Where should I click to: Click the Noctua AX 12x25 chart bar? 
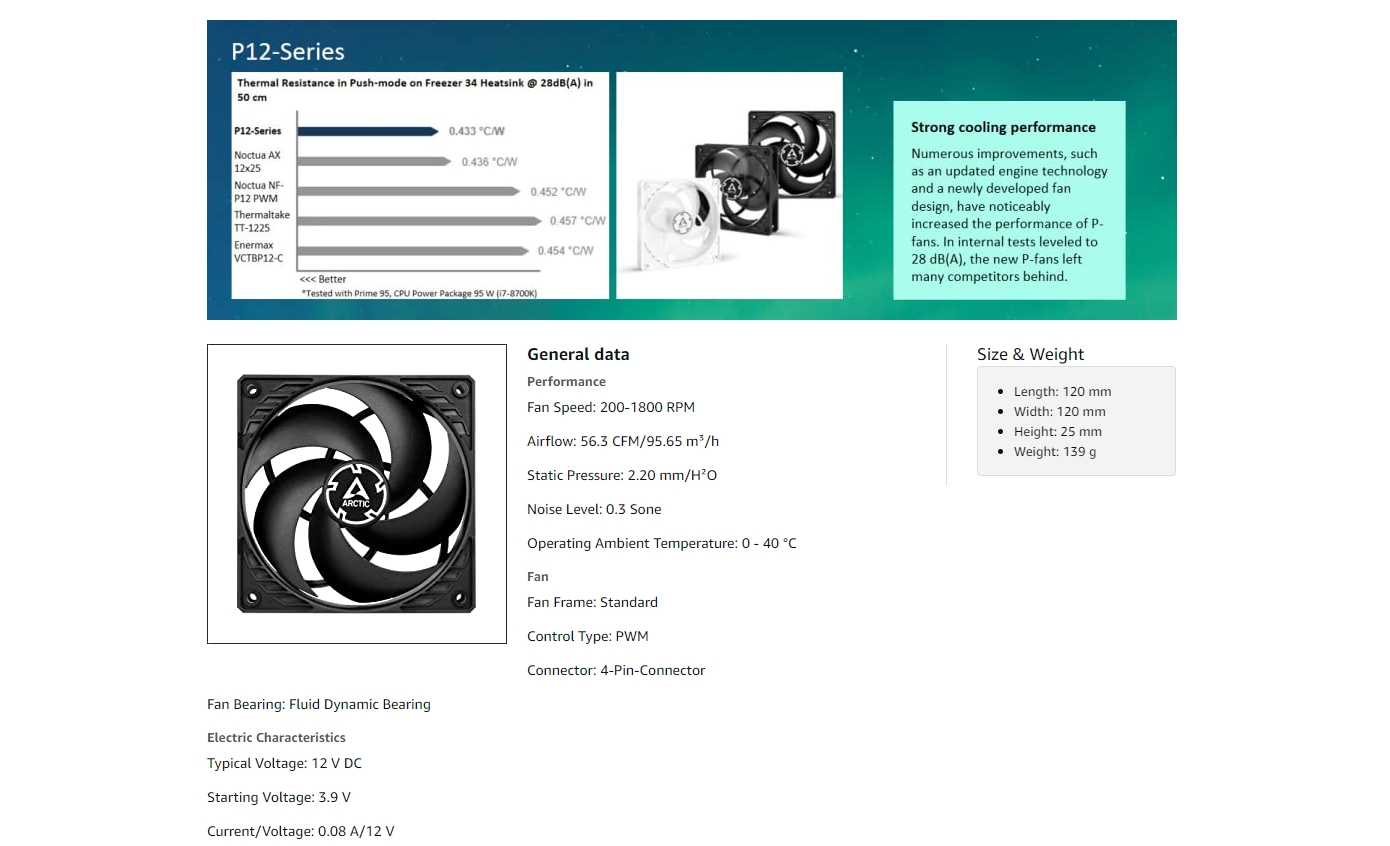[374, 161]
